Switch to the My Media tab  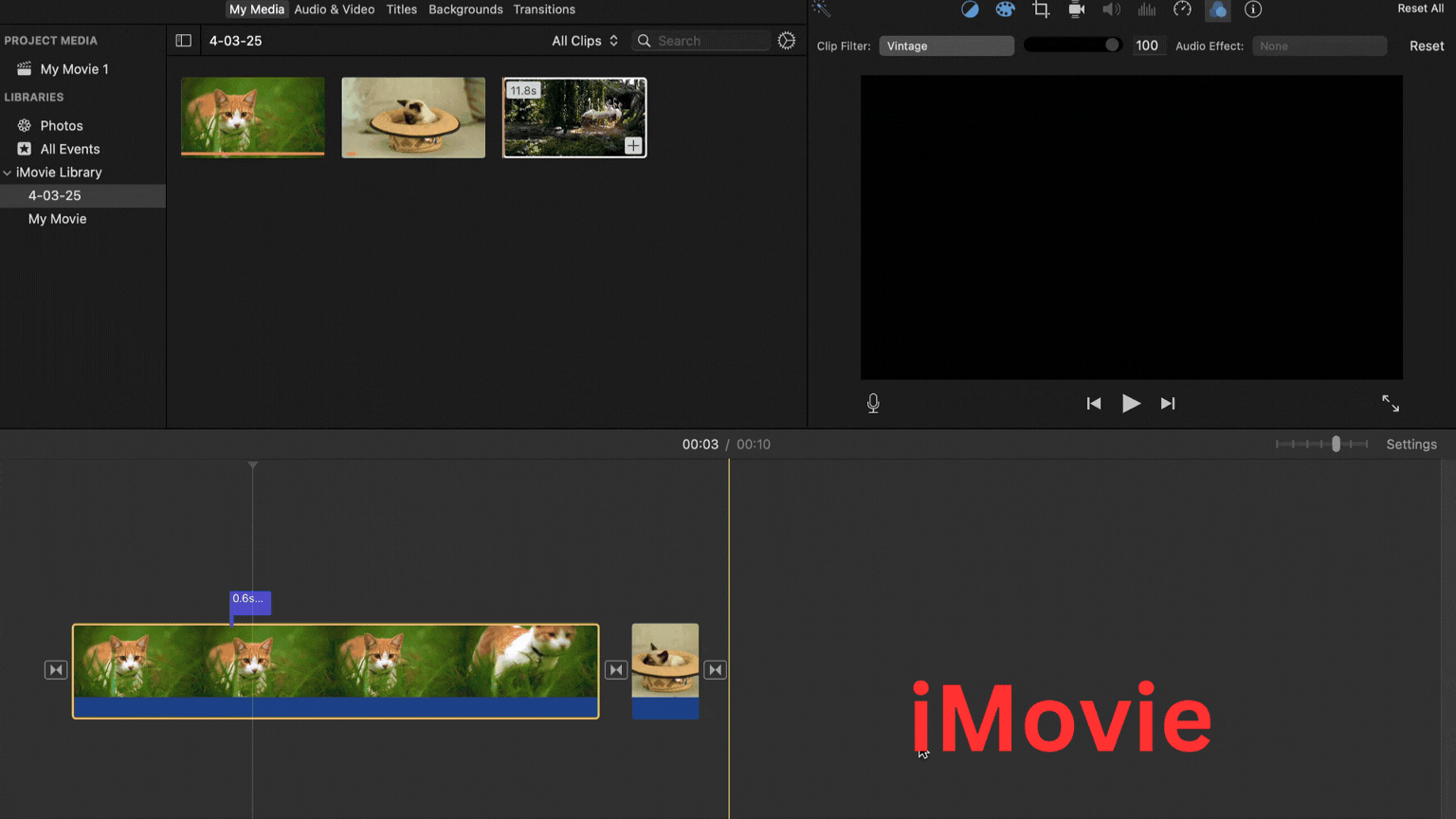point(257,9)
